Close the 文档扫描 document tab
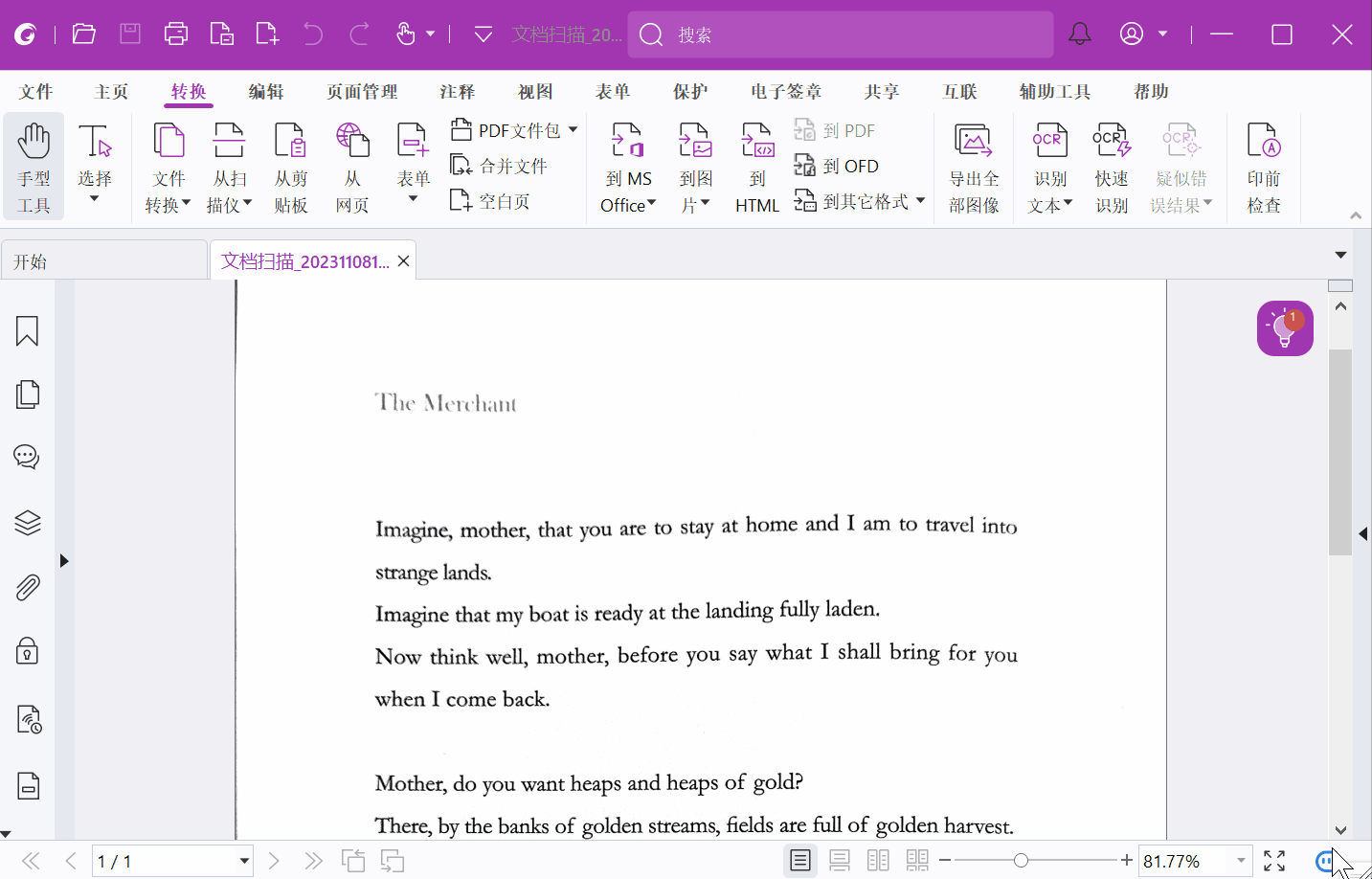1372x879 pixels. click(404, 261)
